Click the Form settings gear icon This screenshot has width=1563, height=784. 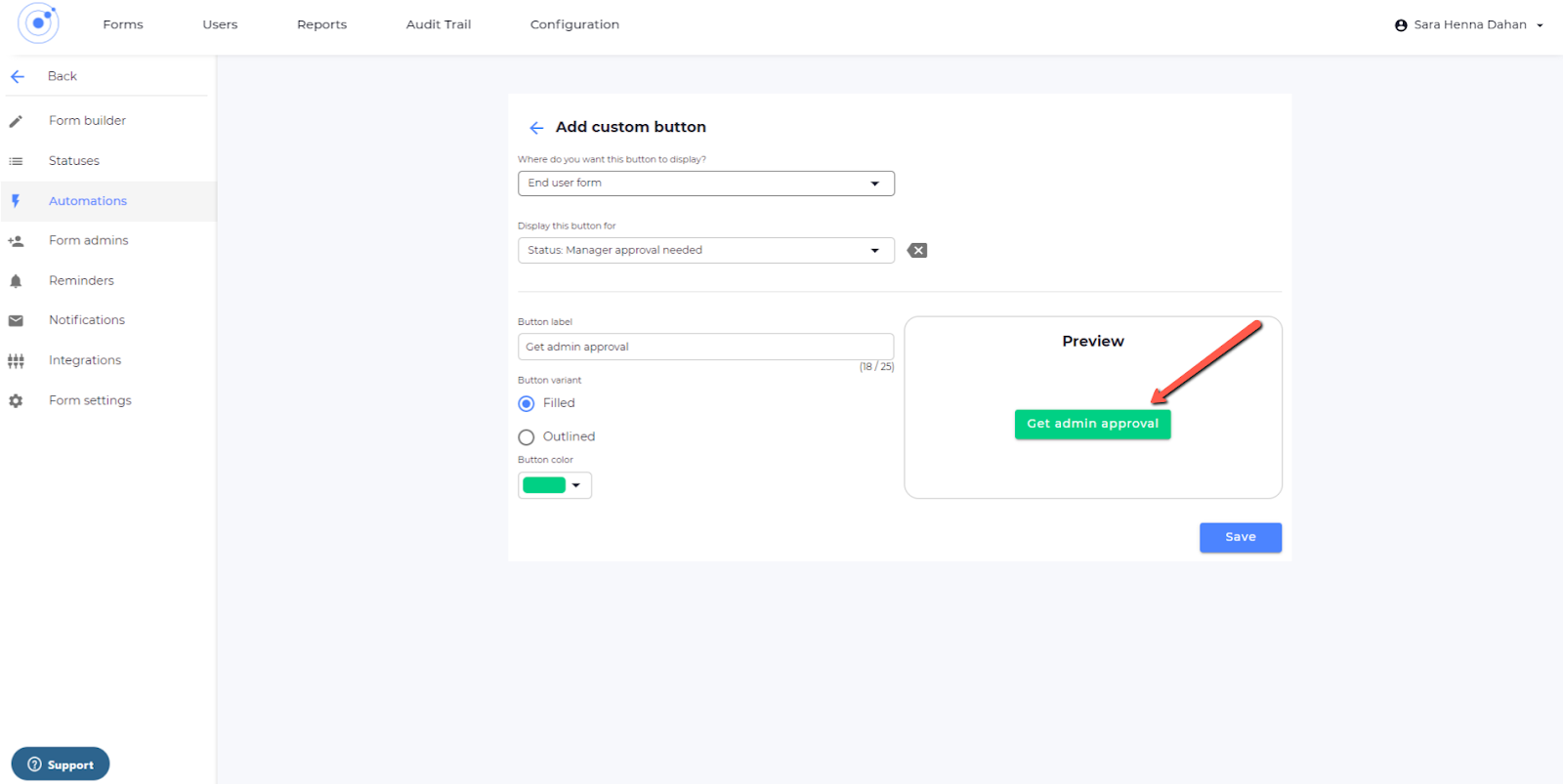pyautogui.click(x=16, y=401)
